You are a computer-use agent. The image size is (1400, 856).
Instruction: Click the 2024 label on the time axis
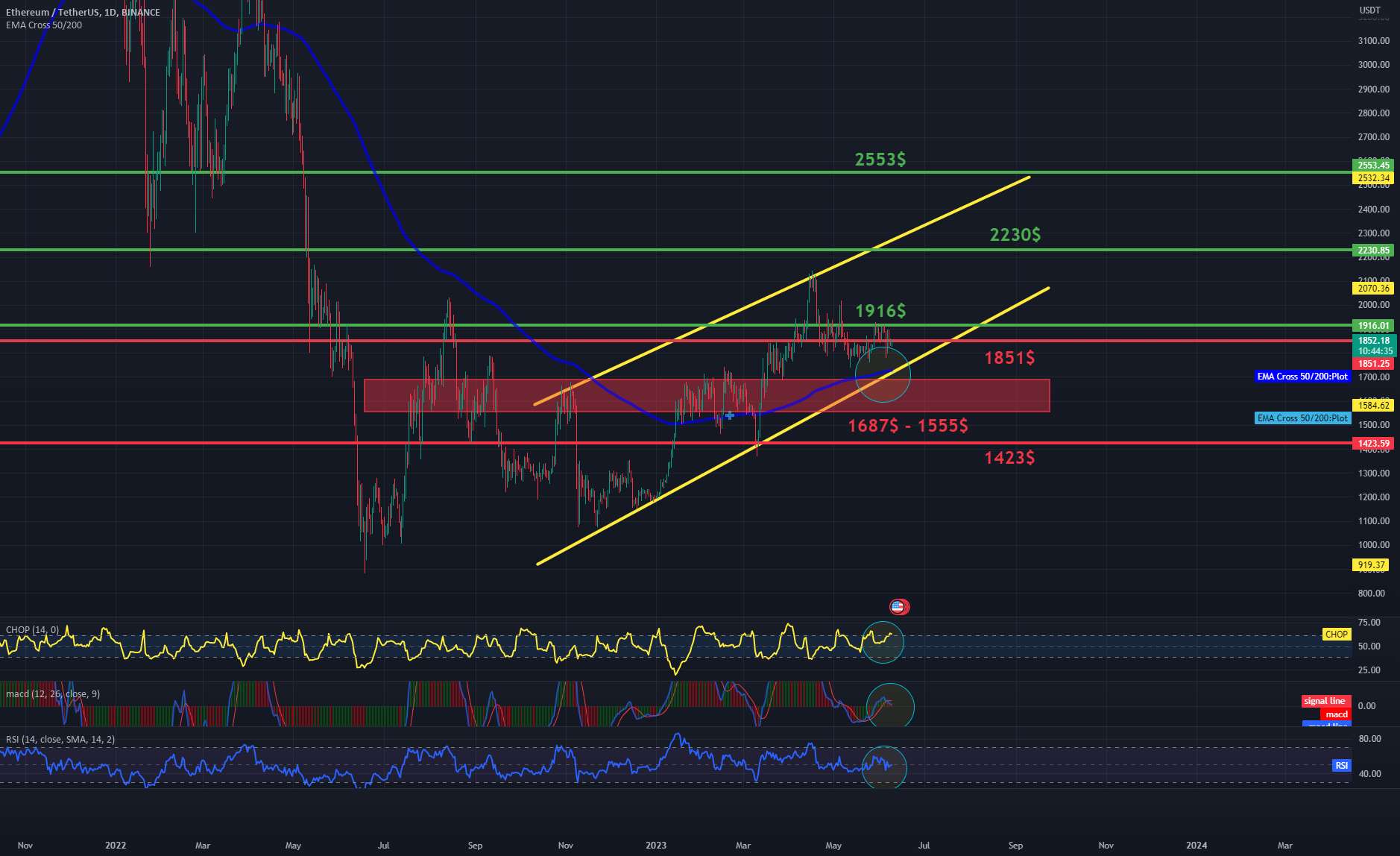tap(1196, 846)
